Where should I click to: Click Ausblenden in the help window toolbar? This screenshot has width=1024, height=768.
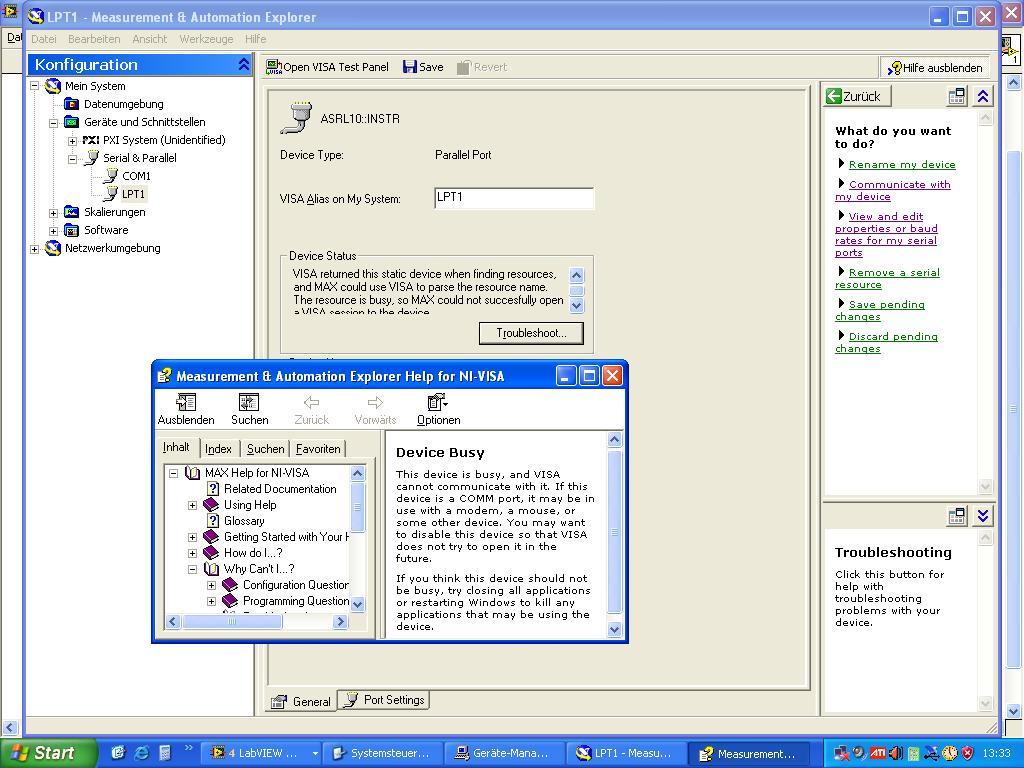point(186,409)
